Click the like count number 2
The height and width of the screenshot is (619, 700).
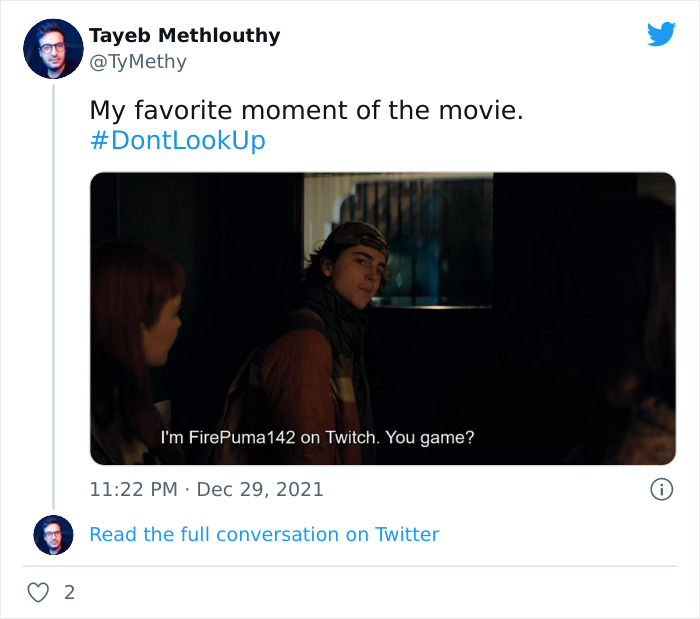pos(69,592)
